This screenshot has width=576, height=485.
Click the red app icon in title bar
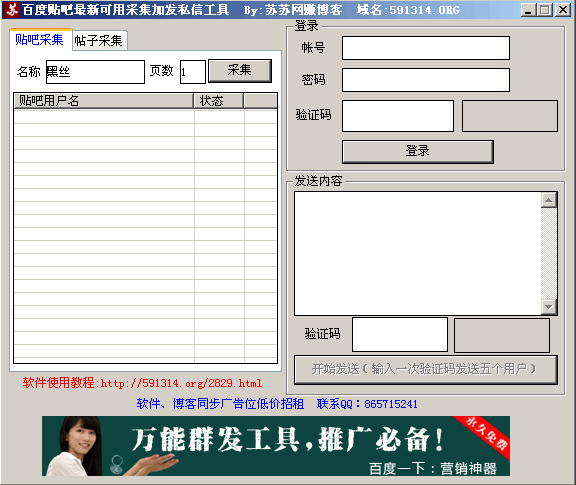[x=11, y=10]
